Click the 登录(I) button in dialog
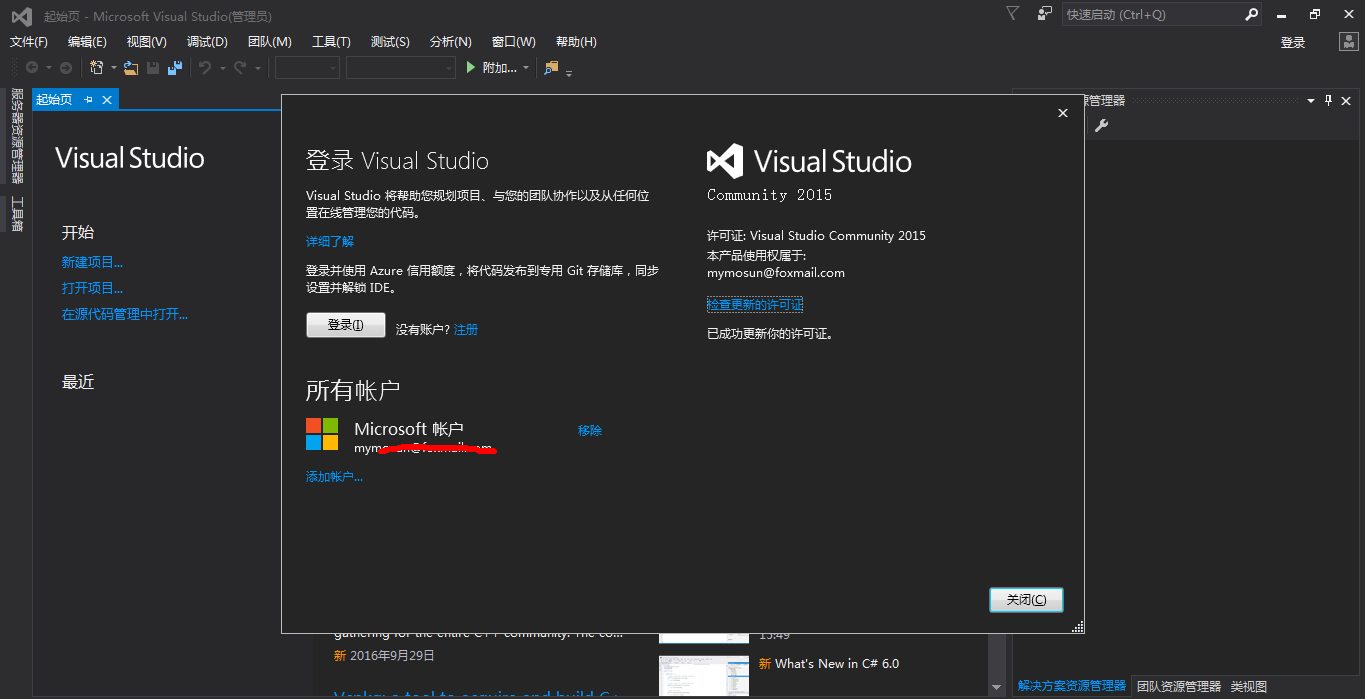Viewport: 1365px width, 699px height. tap(345, 325)
